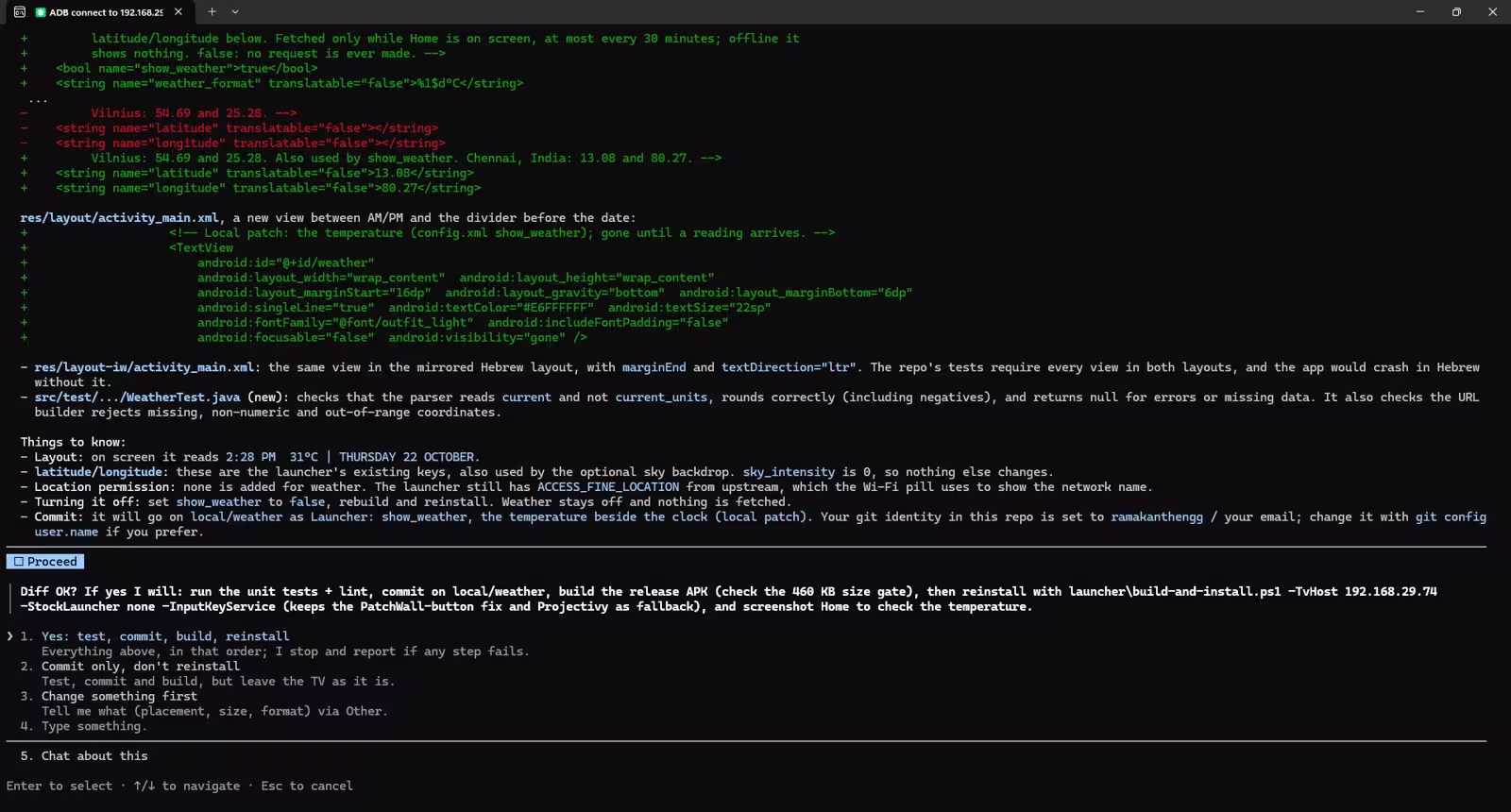The height and width of the screenshot is (812, 1511).
Task: Click the textDirection="ltr" attribute text
Action: 789,367
